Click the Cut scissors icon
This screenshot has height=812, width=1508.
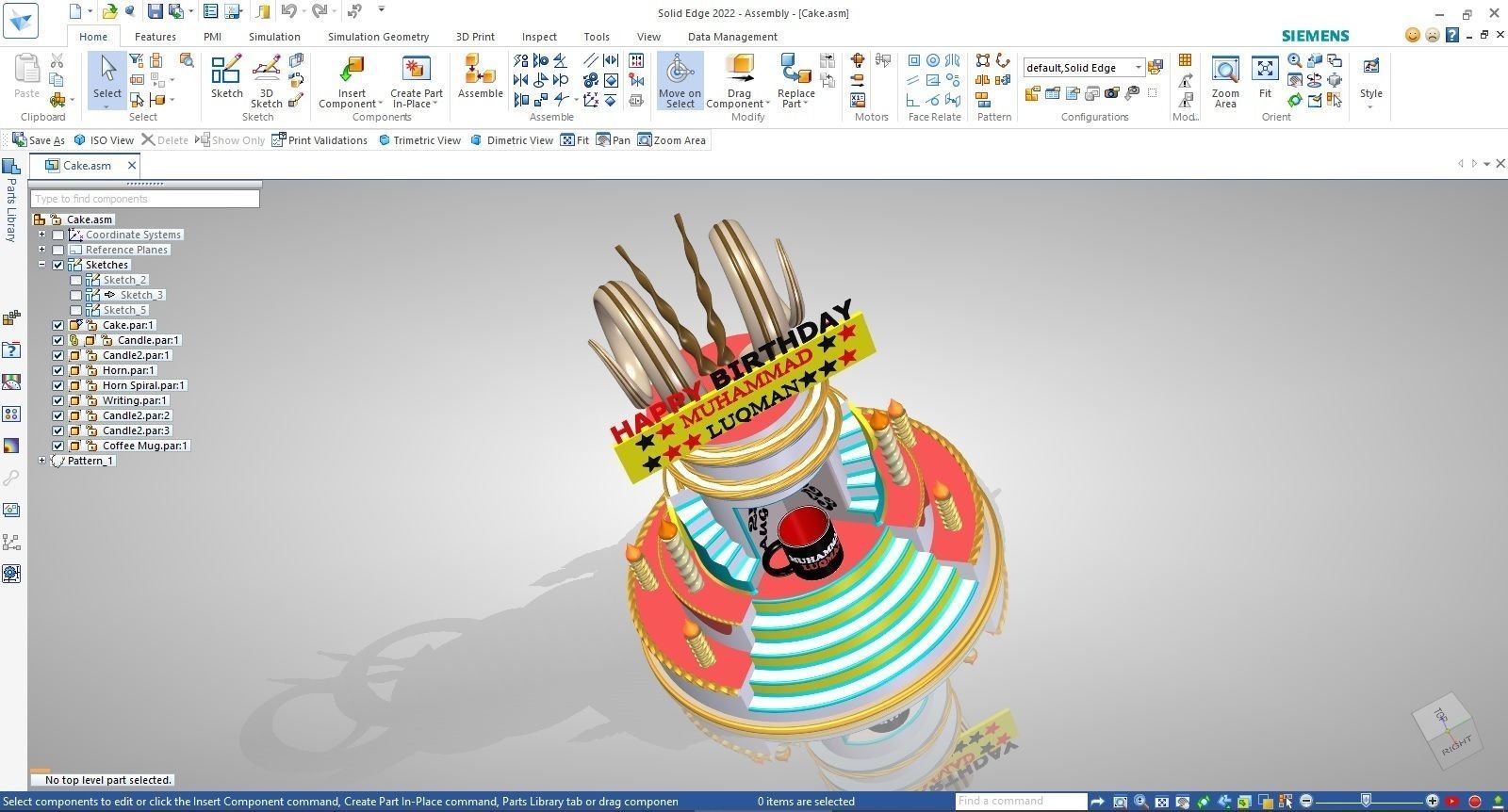click(57, 61)
